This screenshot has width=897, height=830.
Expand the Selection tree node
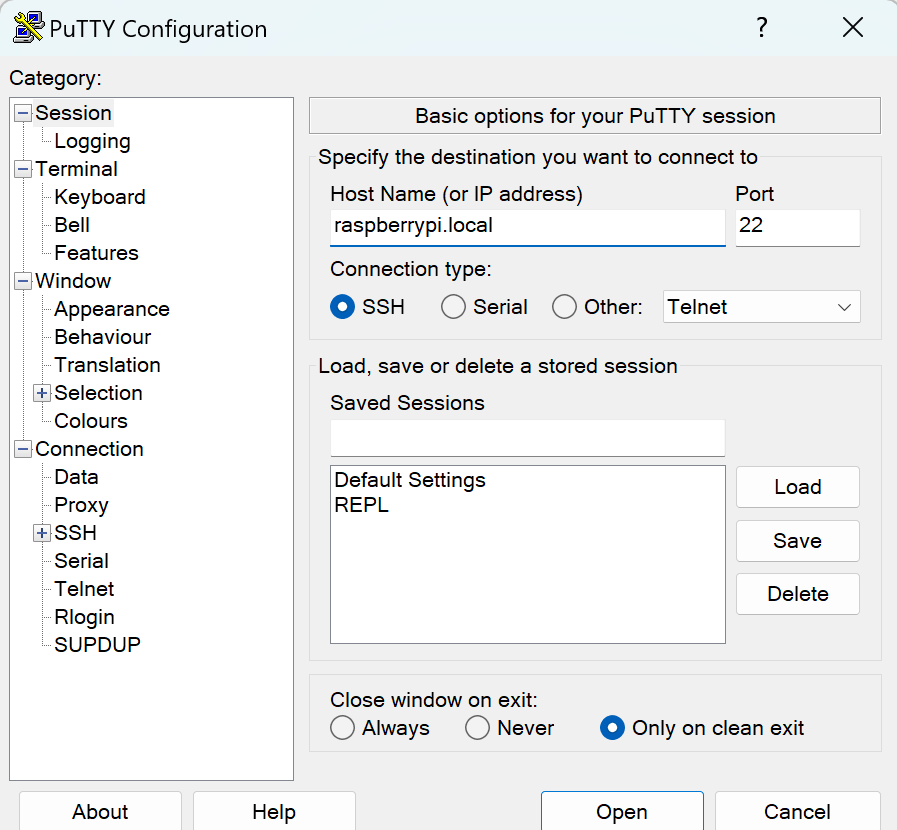[x=42, y=393]
